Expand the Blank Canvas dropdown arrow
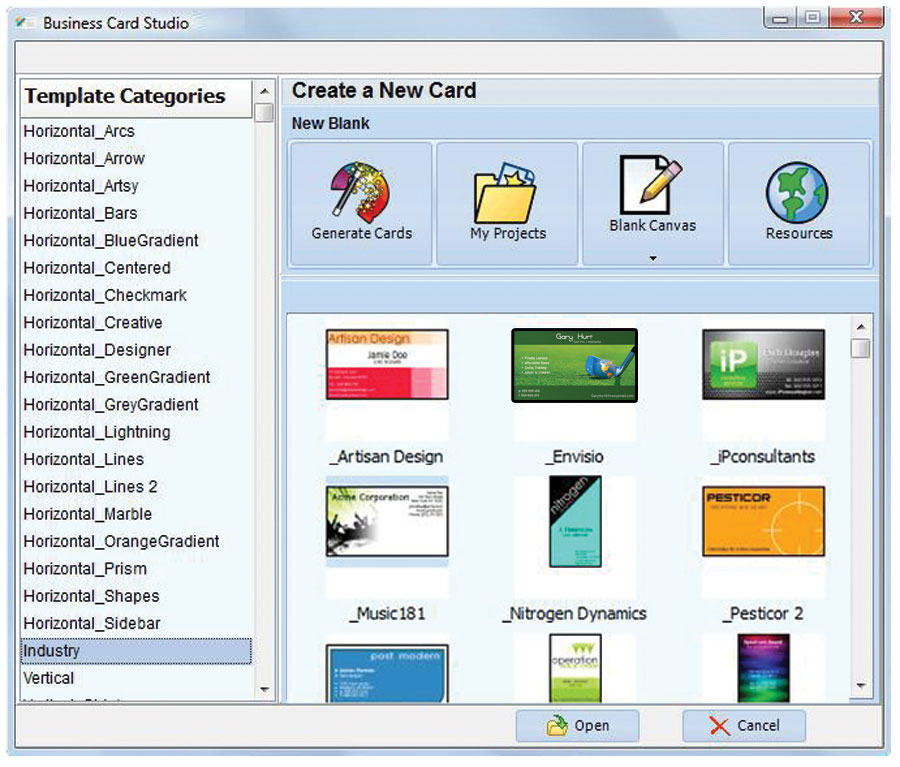 [x=653, y=258]
